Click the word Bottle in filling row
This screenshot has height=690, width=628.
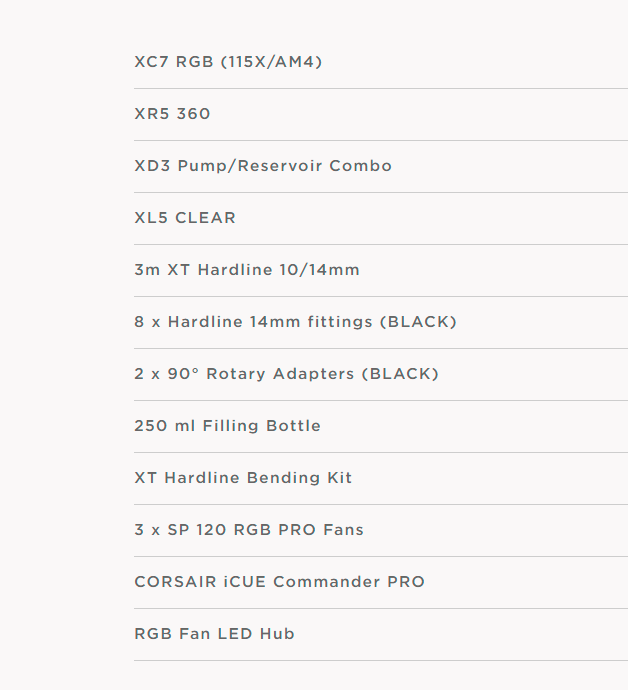[294, 426]
